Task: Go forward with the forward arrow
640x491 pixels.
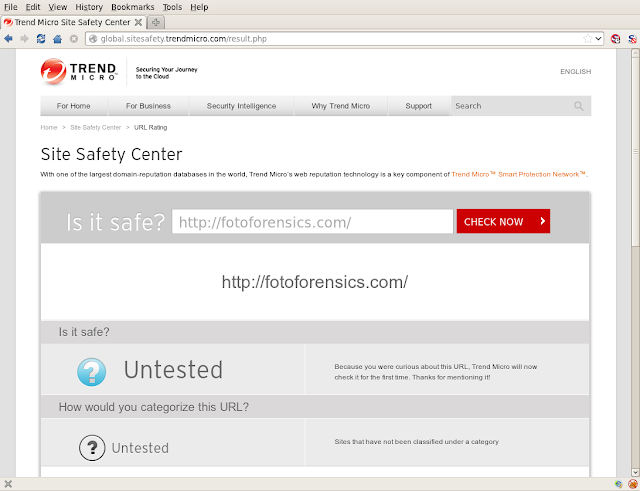Action: [x=24, y=39]
